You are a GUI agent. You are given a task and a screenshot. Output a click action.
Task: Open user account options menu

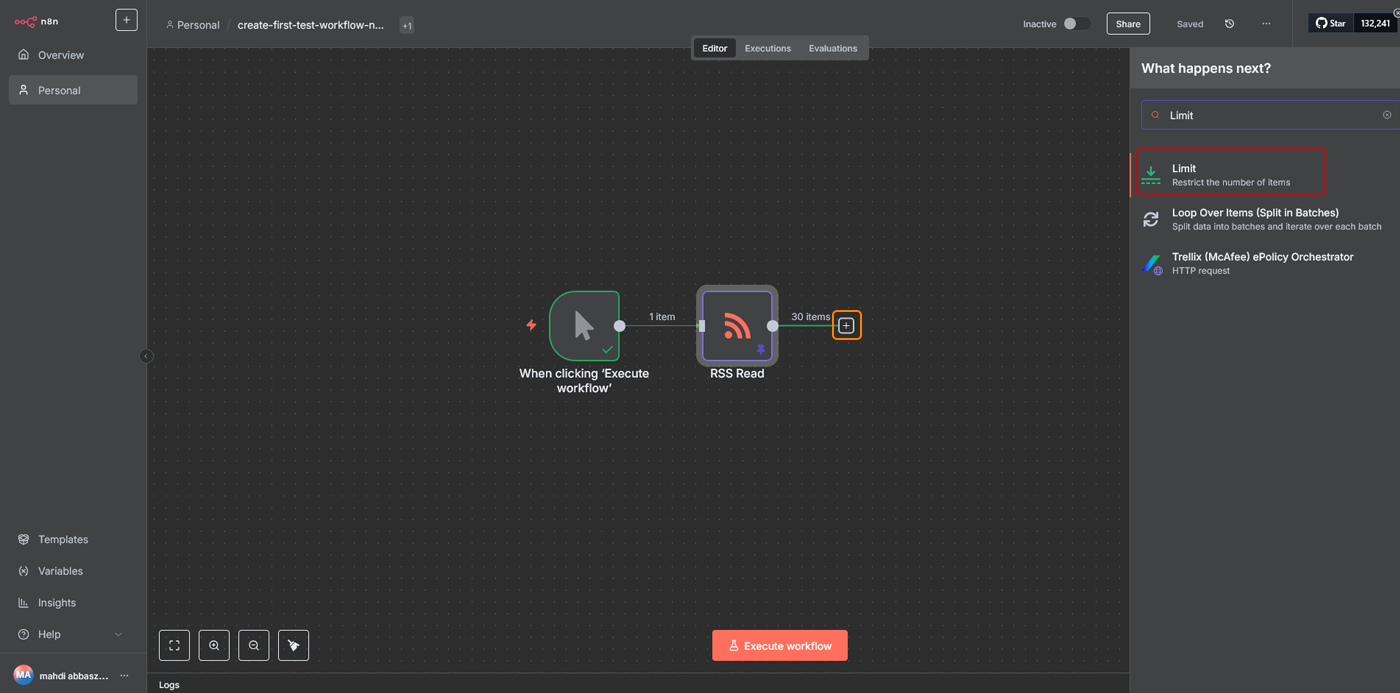(x=124, y=676)
